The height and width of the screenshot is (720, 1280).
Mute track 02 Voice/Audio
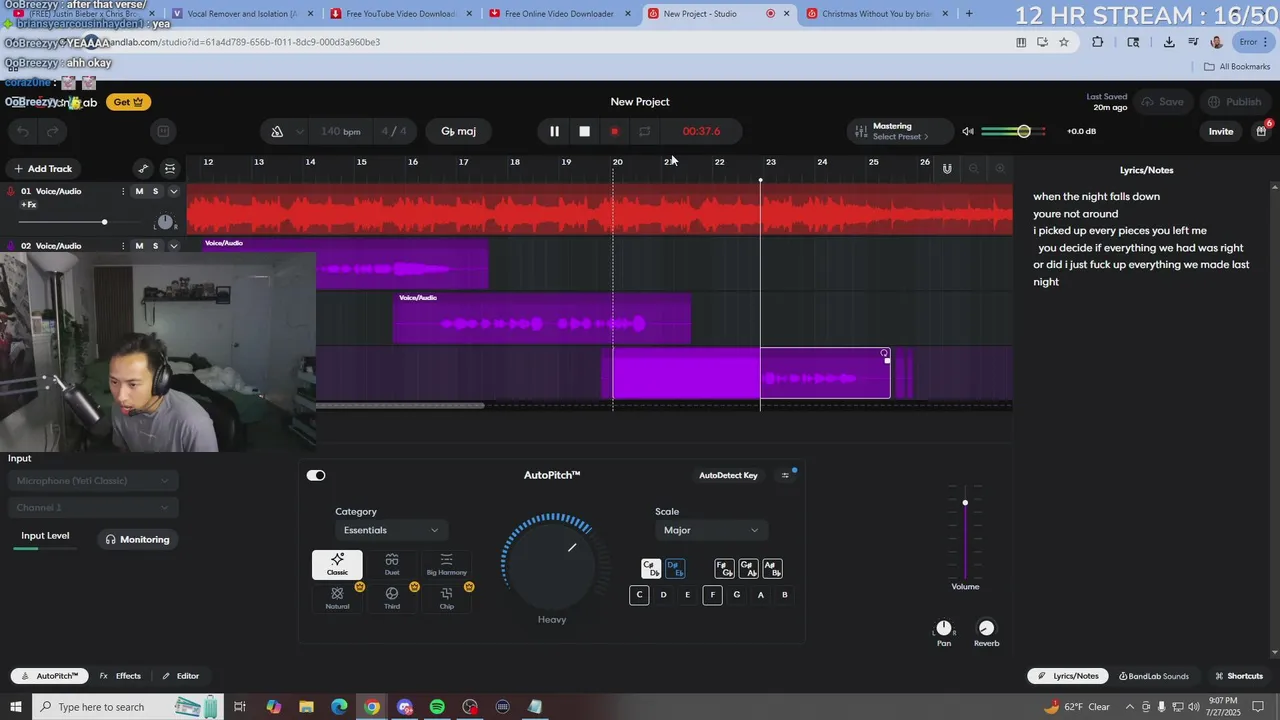tap(139, 246)
